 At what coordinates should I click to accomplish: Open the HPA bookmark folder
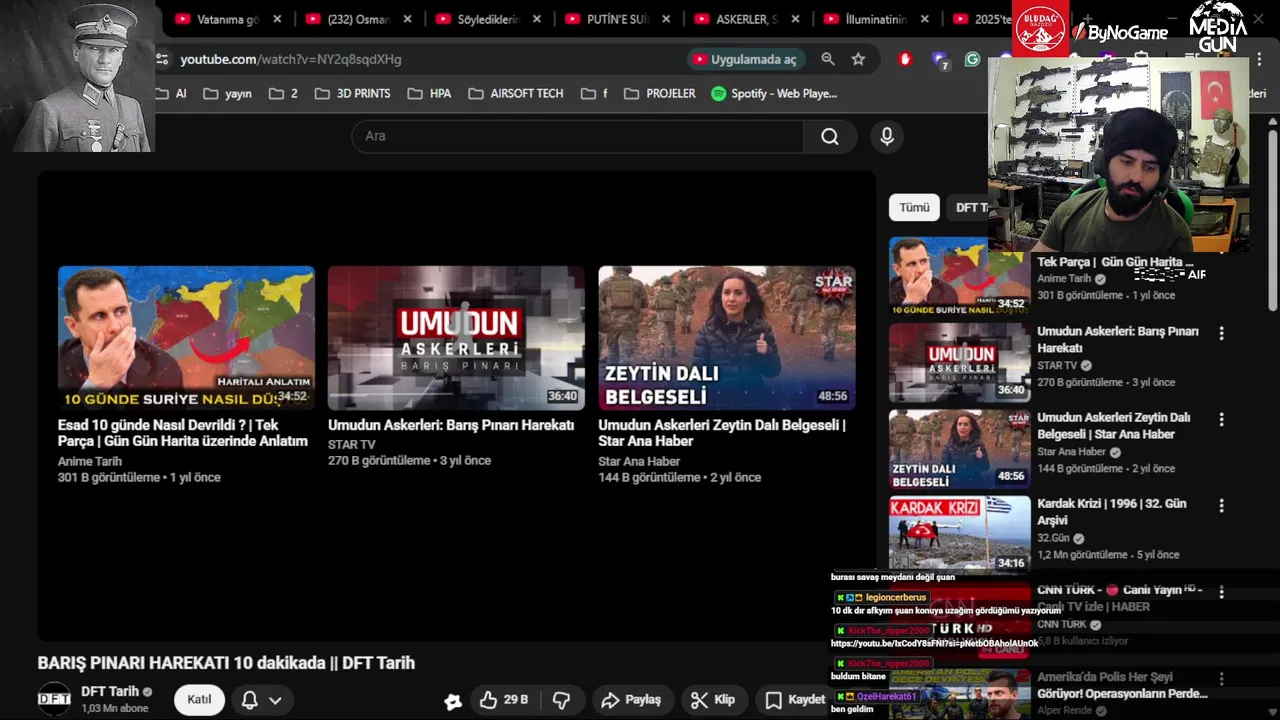(x=429, y=93)
